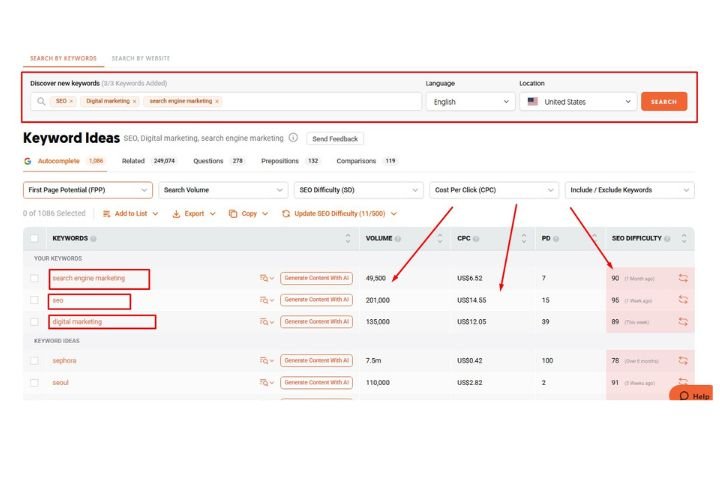
Task: Toggle the select-all checkbox in header
Action: [x=34, y=238]
